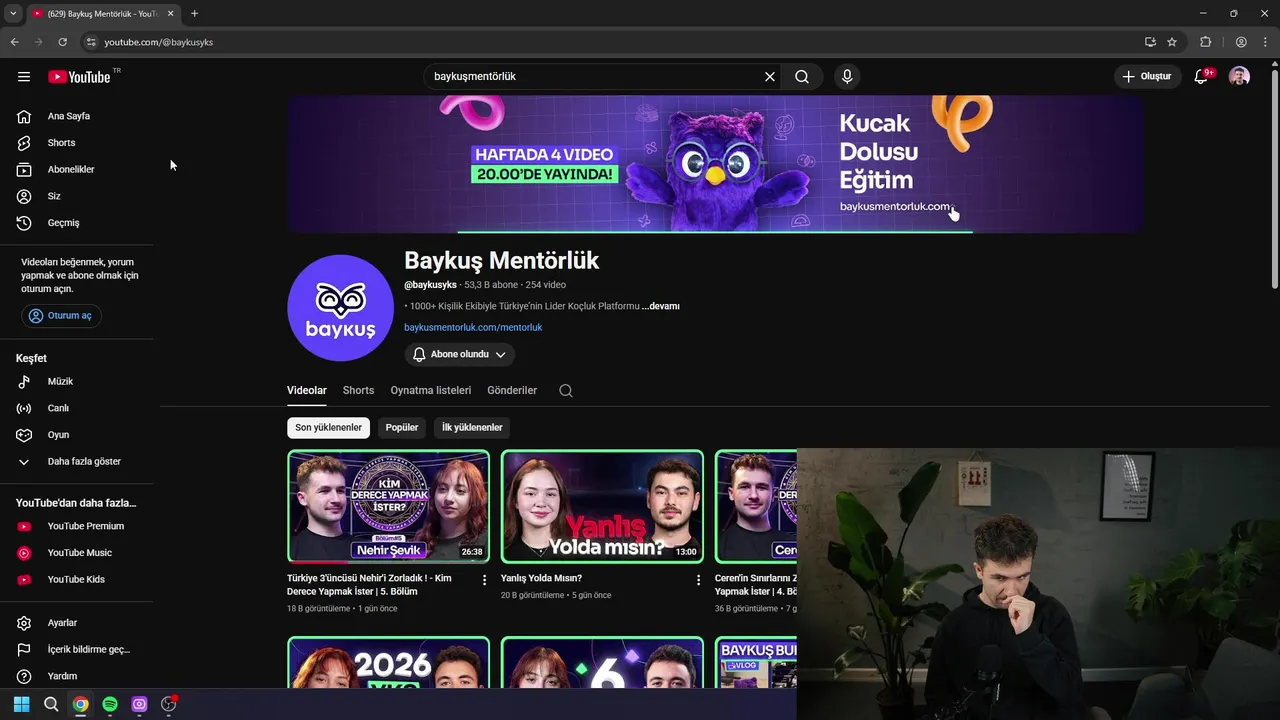This screenshot has height=720, width=1280.
Task: Open the account avatar menu
Action: [1239, 77]
